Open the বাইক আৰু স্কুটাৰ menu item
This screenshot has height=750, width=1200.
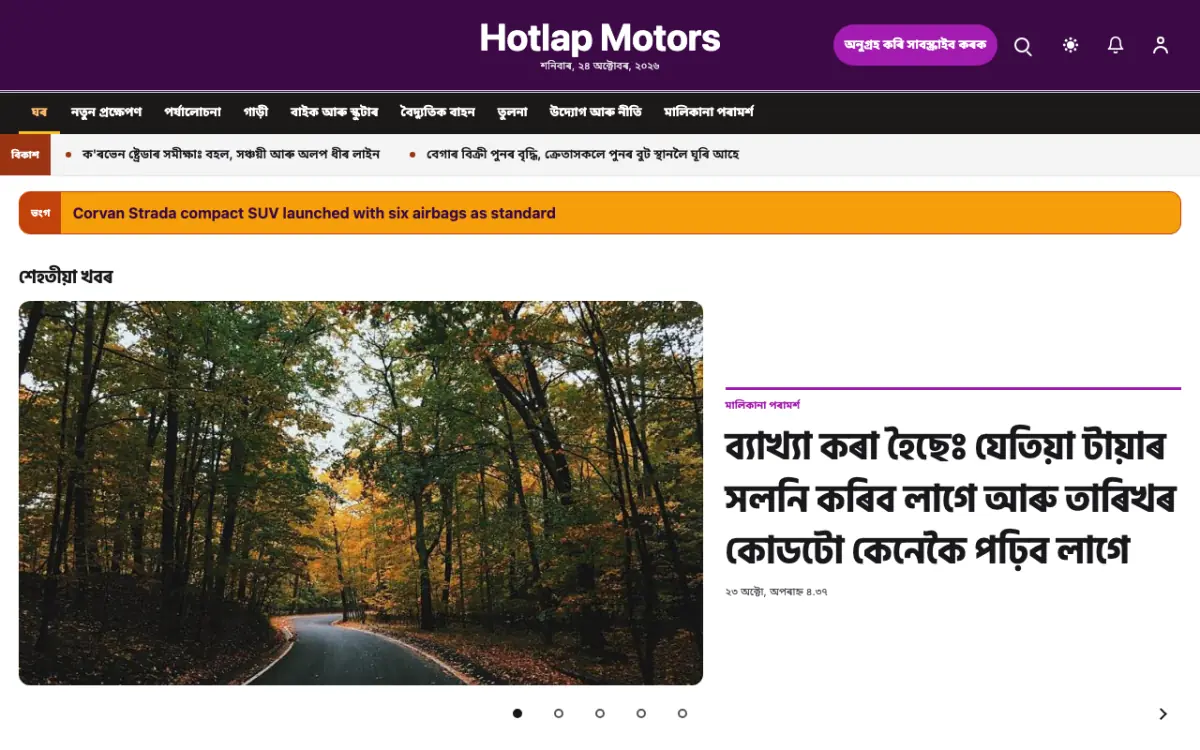click(x=334, y=112)
